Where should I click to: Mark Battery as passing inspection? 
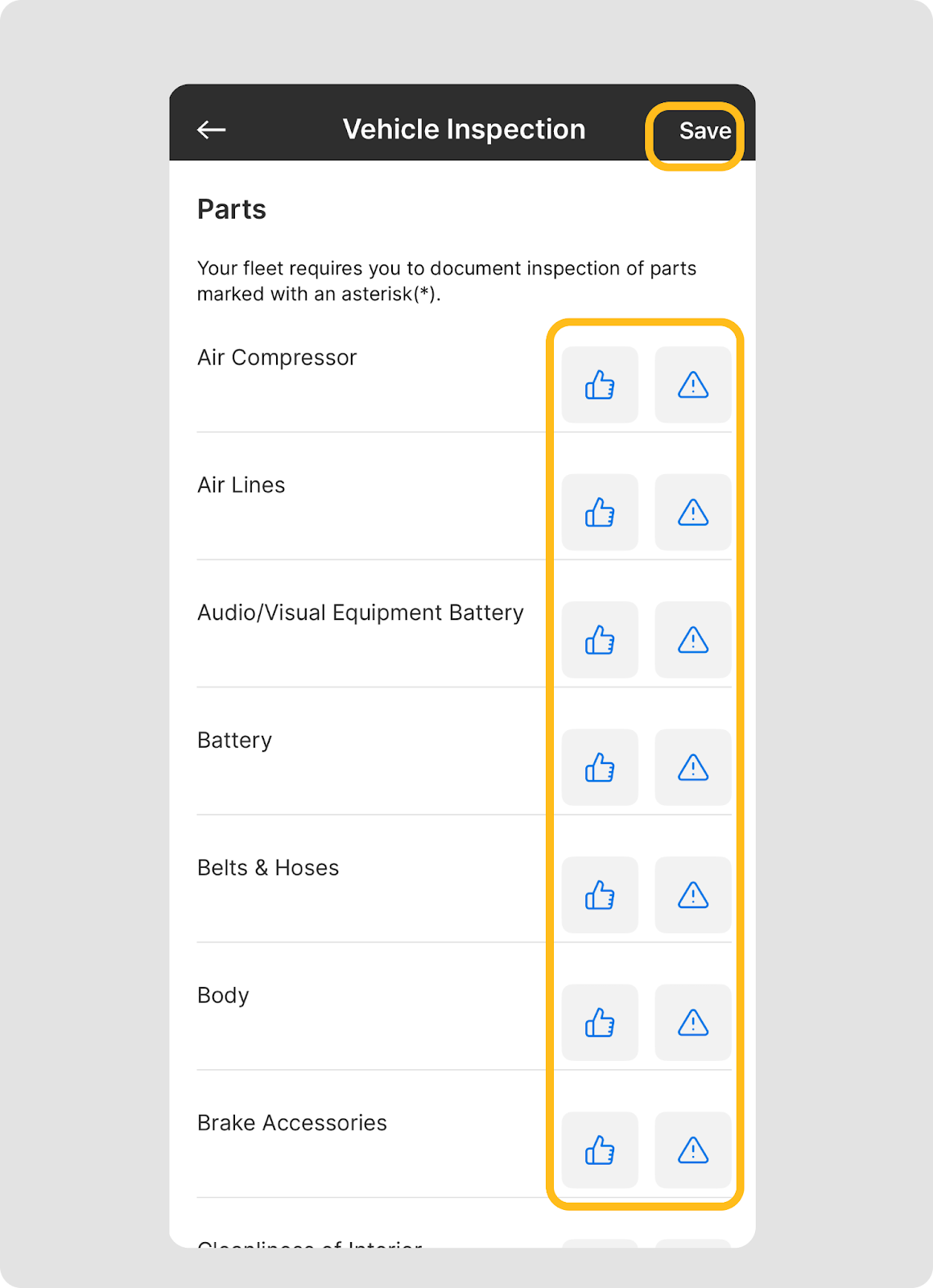click(600, 767)
